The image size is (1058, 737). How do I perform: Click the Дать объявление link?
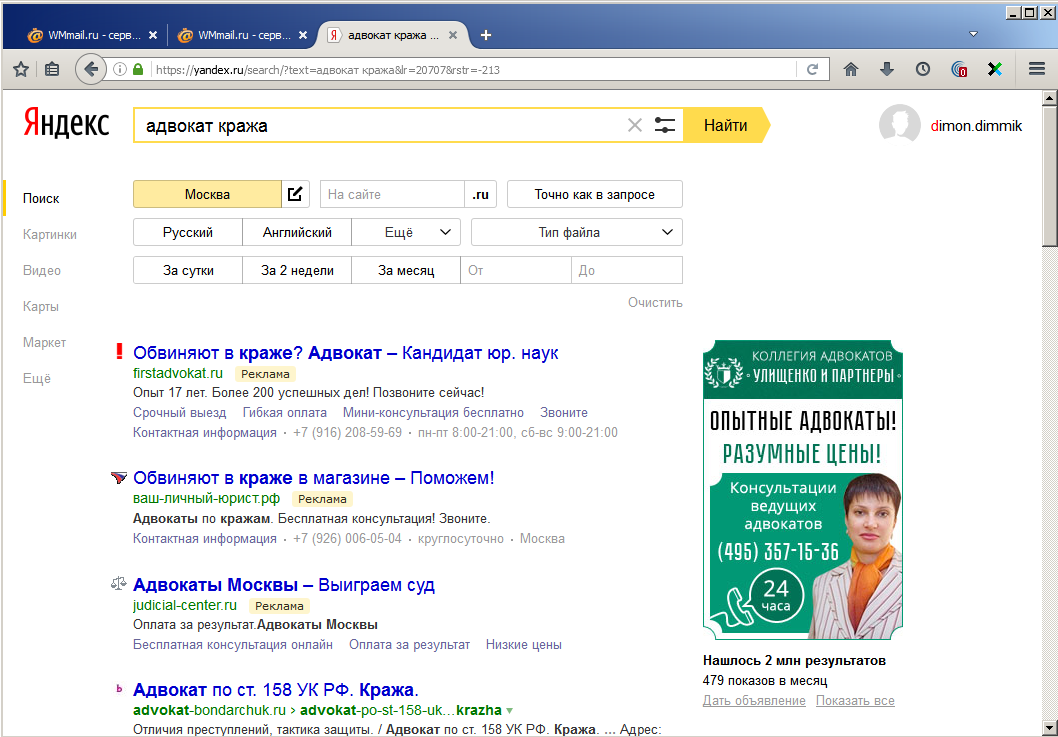click(x=754, y=701)
